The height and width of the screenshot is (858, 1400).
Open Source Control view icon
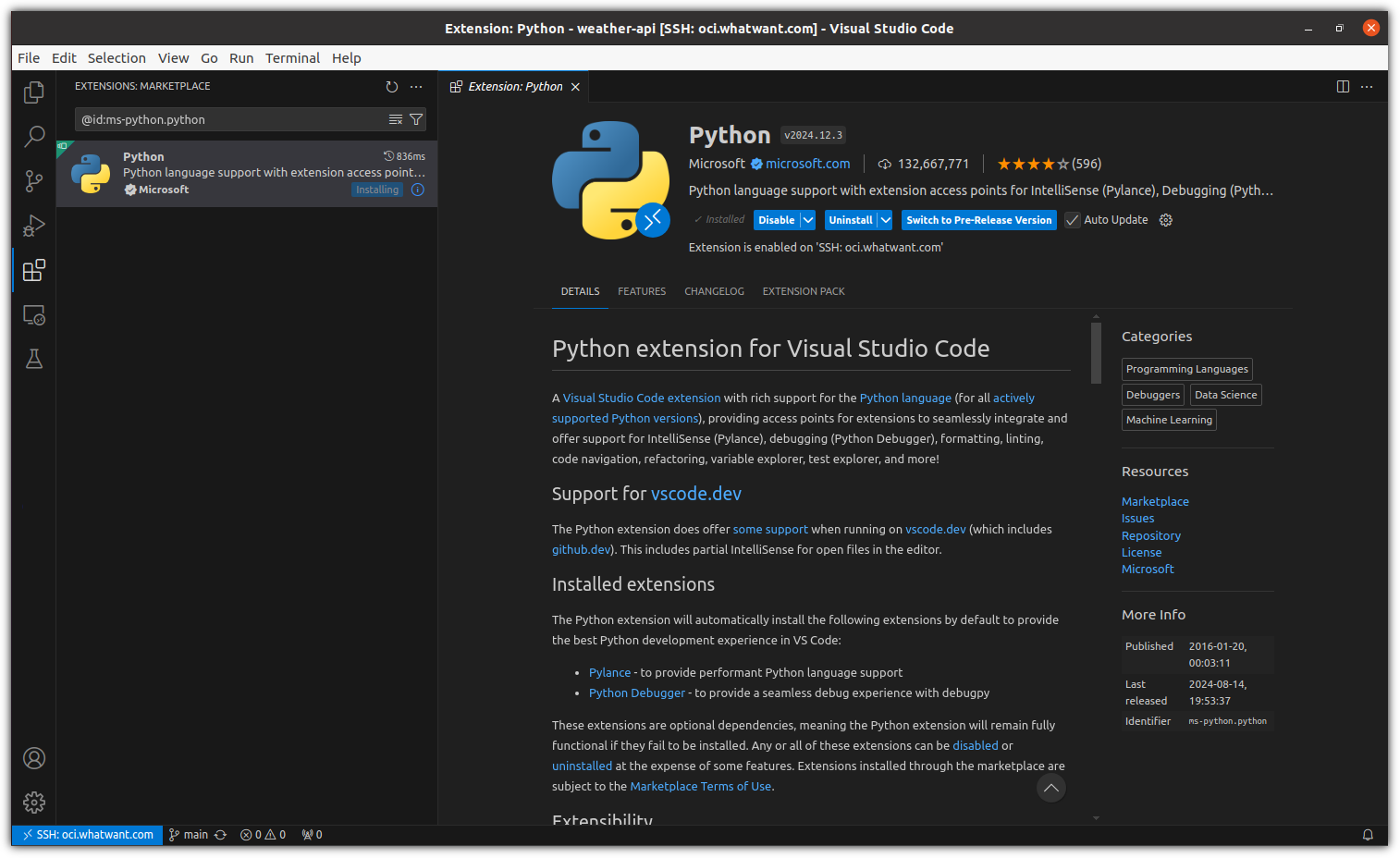pyautogui.click(x=34, y=181)
